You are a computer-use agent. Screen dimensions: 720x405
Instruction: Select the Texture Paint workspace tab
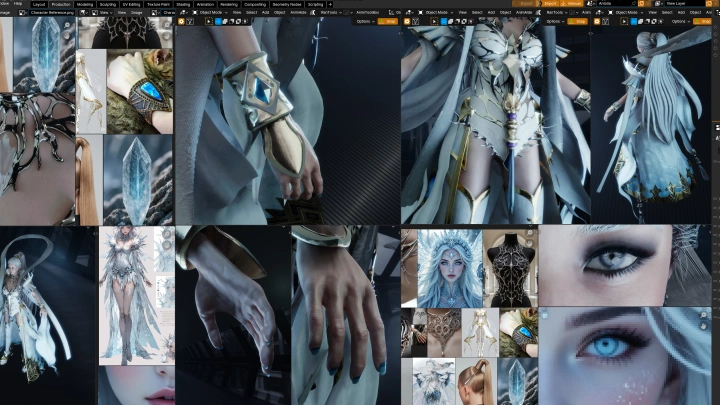[x=158, y=4]
